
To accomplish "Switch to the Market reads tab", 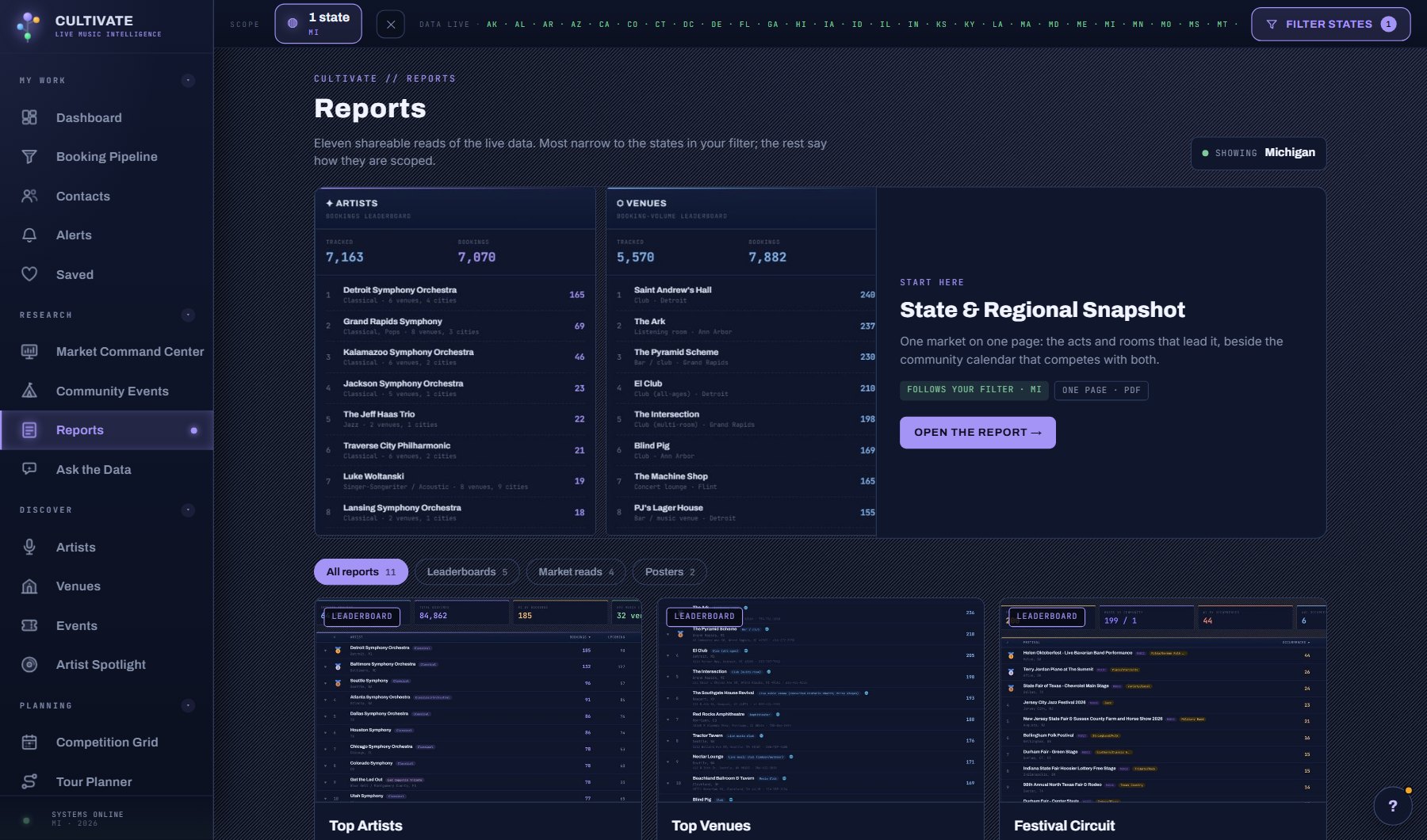I will pos(576,572).
